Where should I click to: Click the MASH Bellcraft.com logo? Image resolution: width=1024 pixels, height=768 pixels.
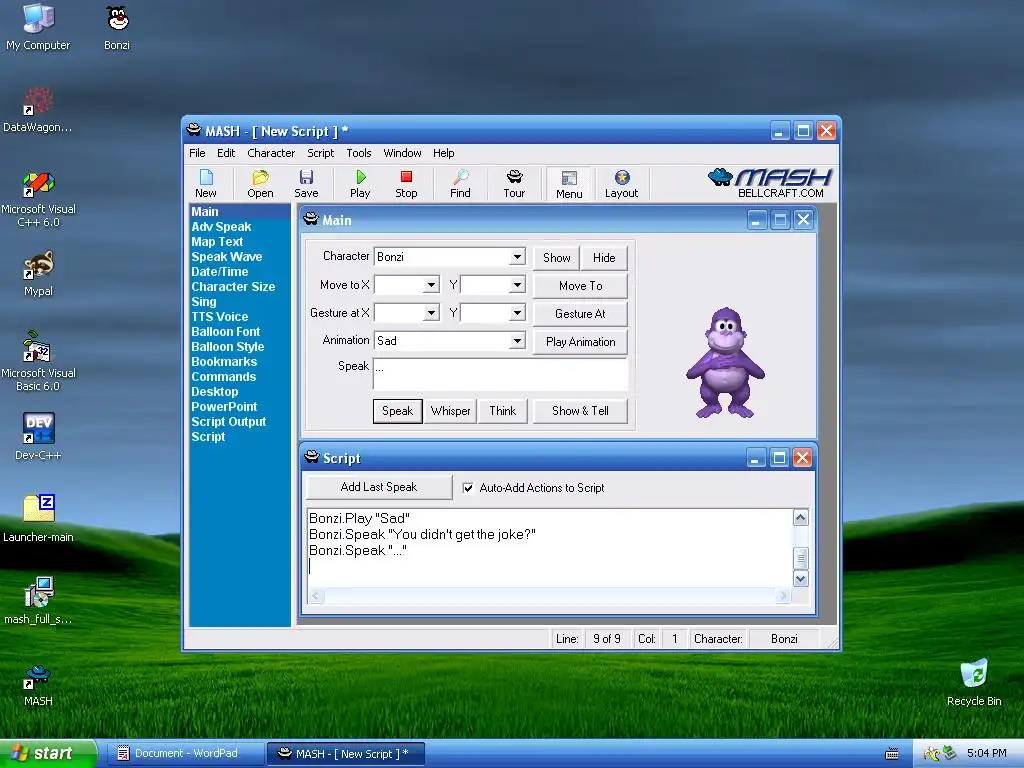tap(770, 183)
